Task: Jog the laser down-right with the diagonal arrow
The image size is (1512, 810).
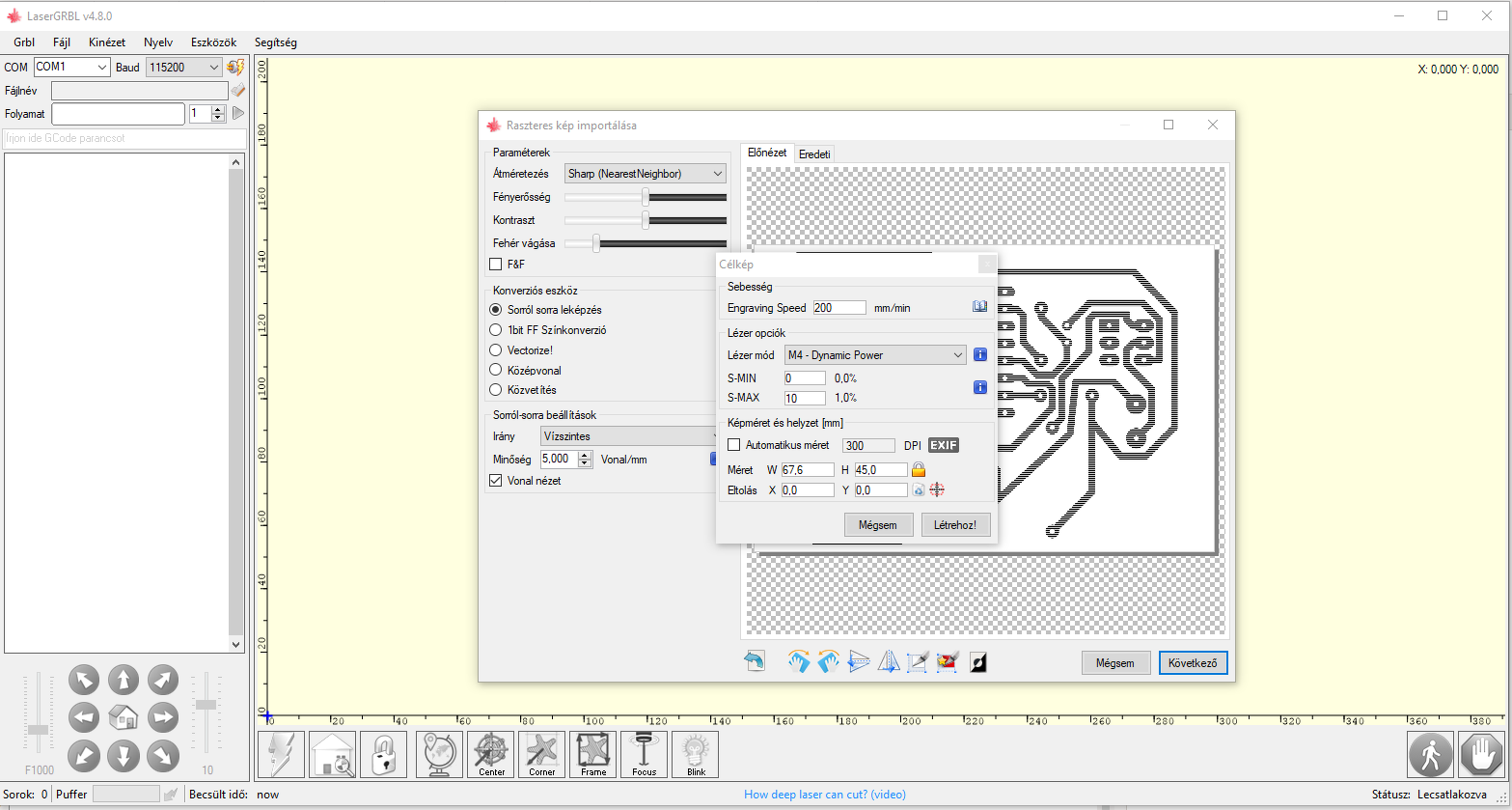Action: [162, 755]
